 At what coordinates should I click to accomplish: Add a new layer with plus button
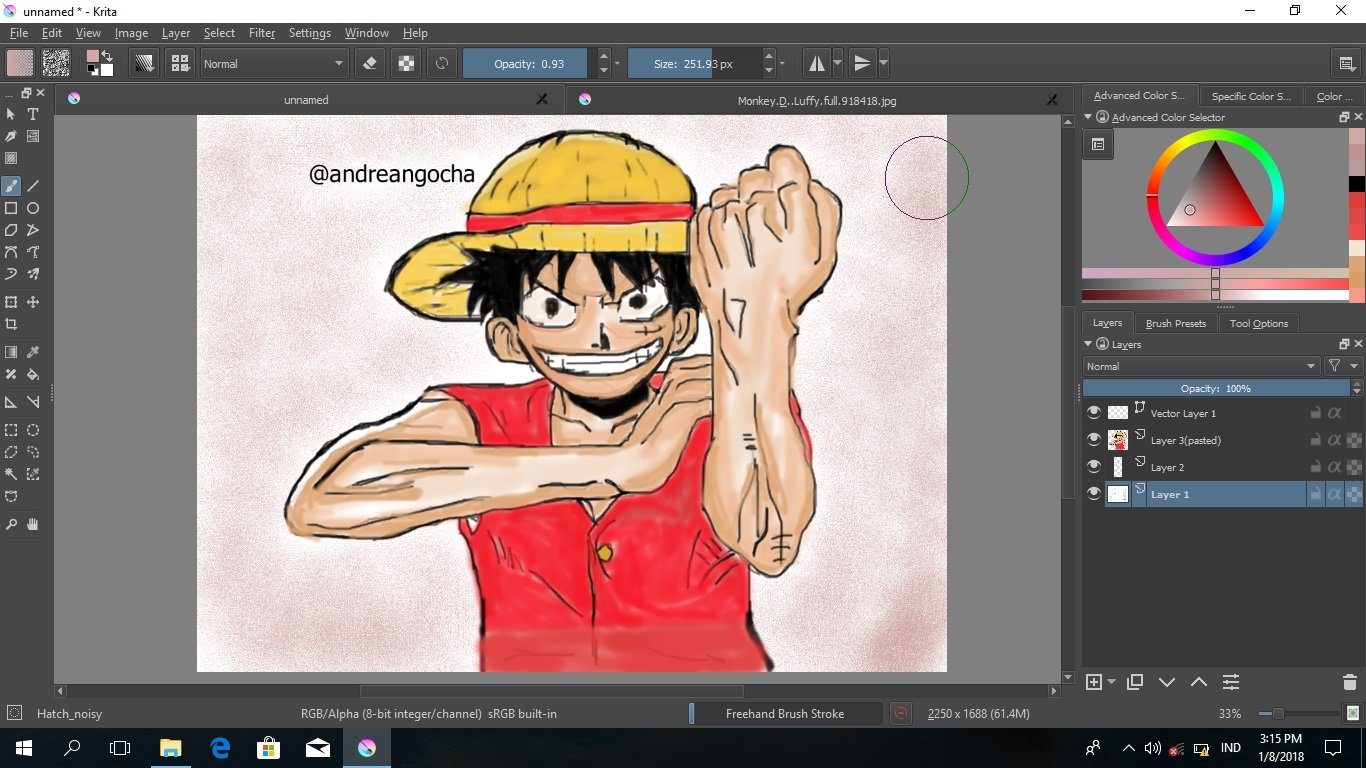pyautogui.click(x=1094, y=682)
